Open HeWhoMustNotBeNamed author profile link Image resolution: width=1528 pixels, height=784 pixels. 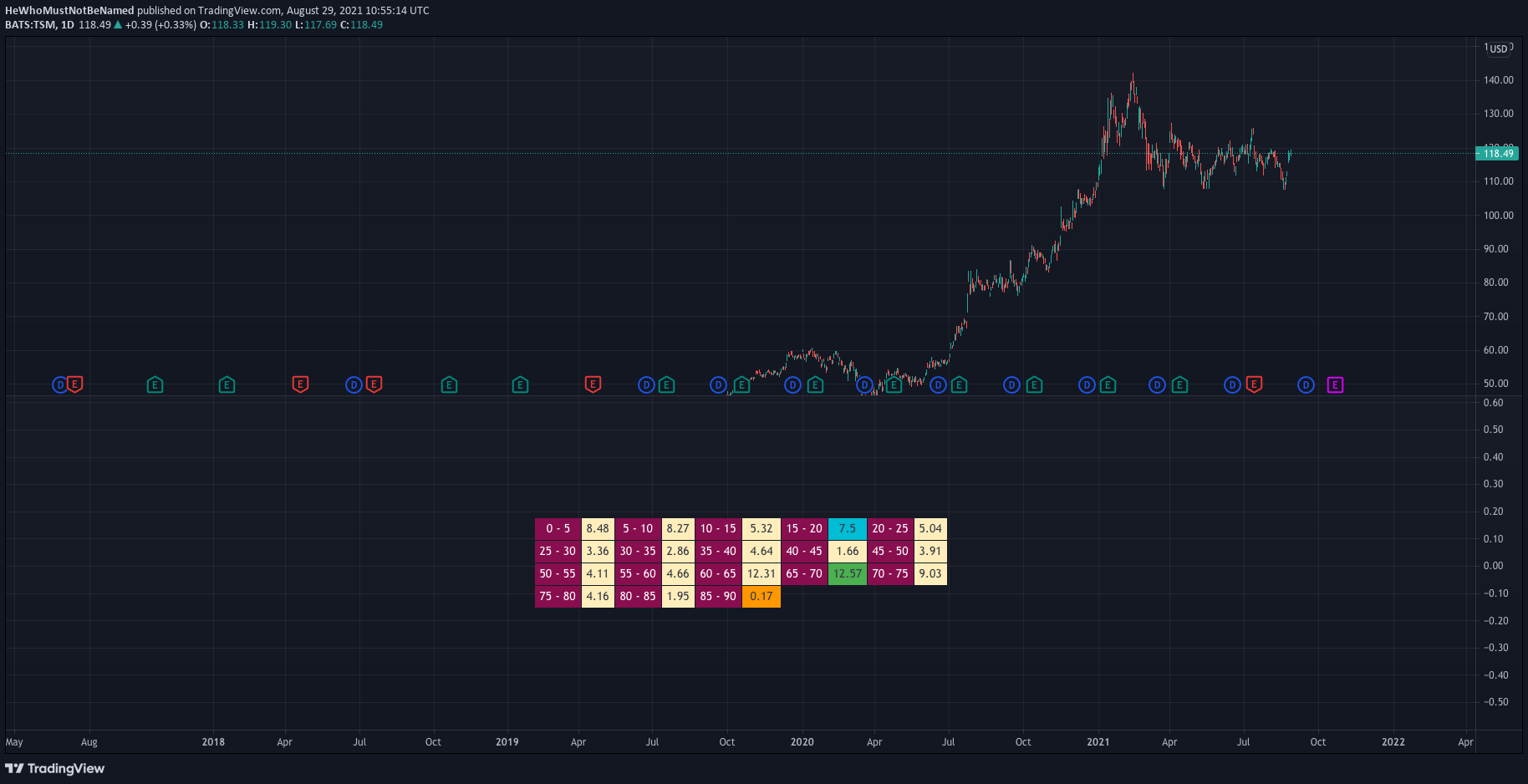coord(69,11)
